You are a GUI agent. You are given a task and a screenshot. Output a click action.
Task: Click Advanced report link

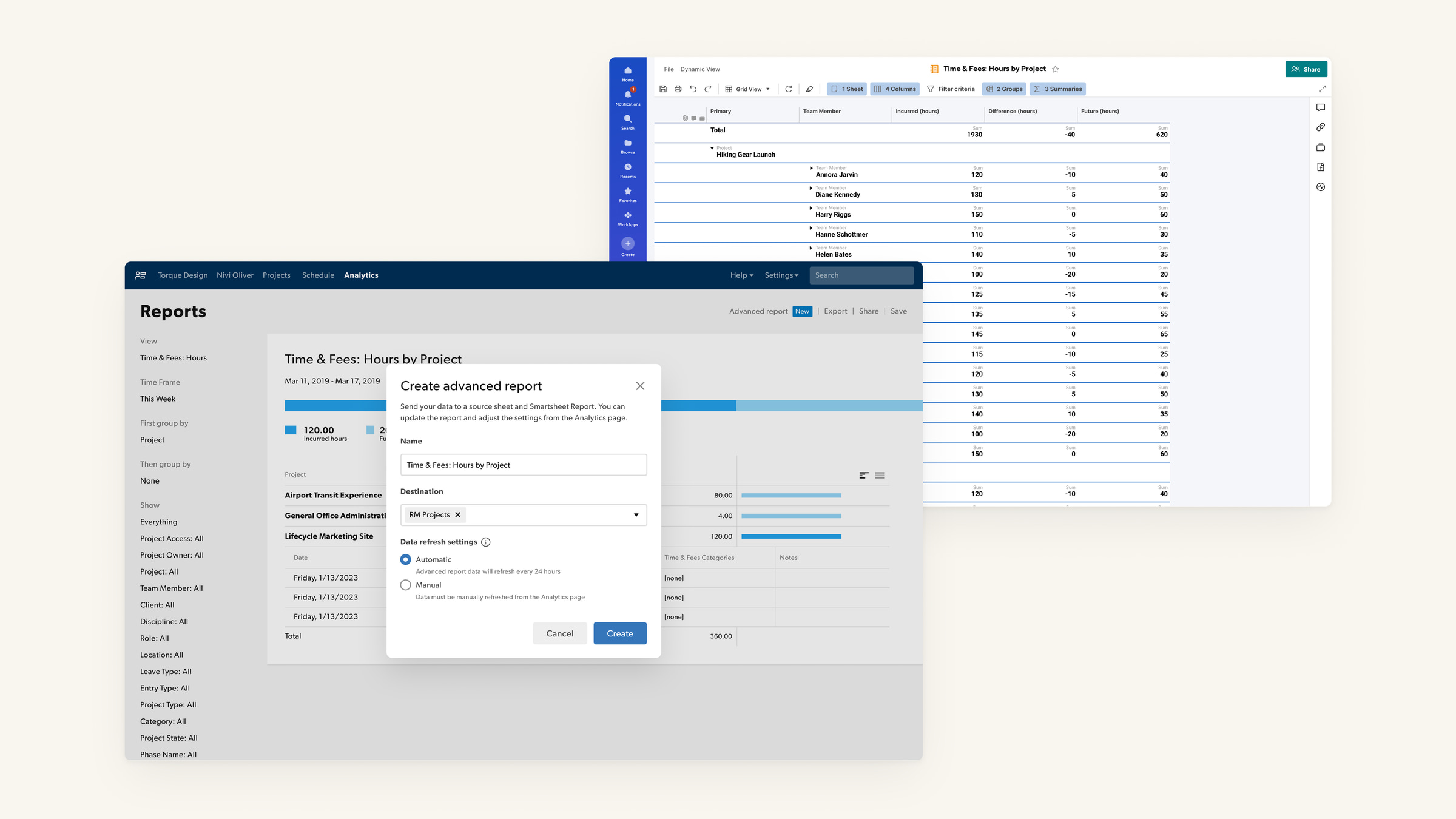click(758, 311)
